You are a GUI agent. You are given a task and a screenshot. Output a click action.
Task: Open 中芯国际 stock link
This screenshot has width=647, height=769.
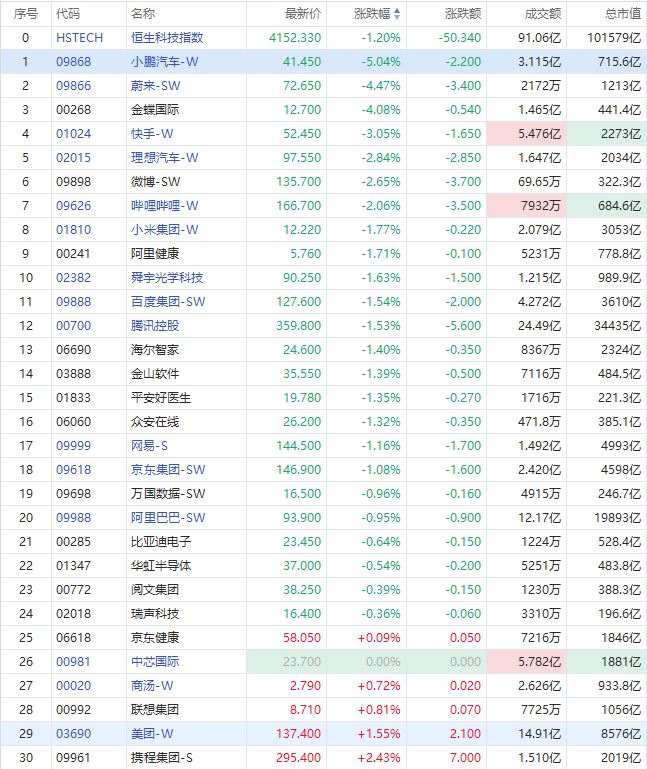(155, 663)
